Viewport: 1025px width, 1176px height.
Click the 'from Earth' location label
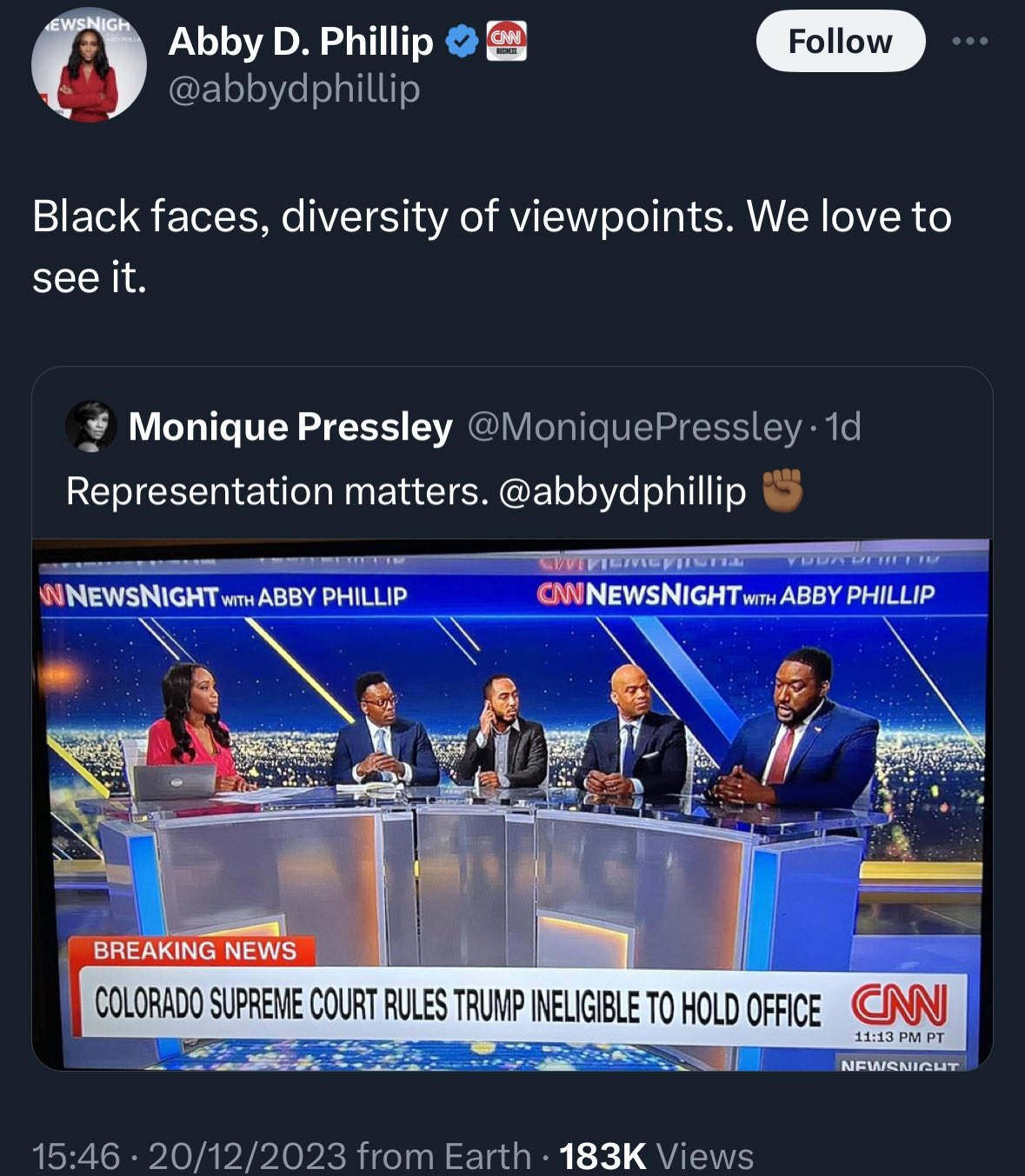[443, 1156]
